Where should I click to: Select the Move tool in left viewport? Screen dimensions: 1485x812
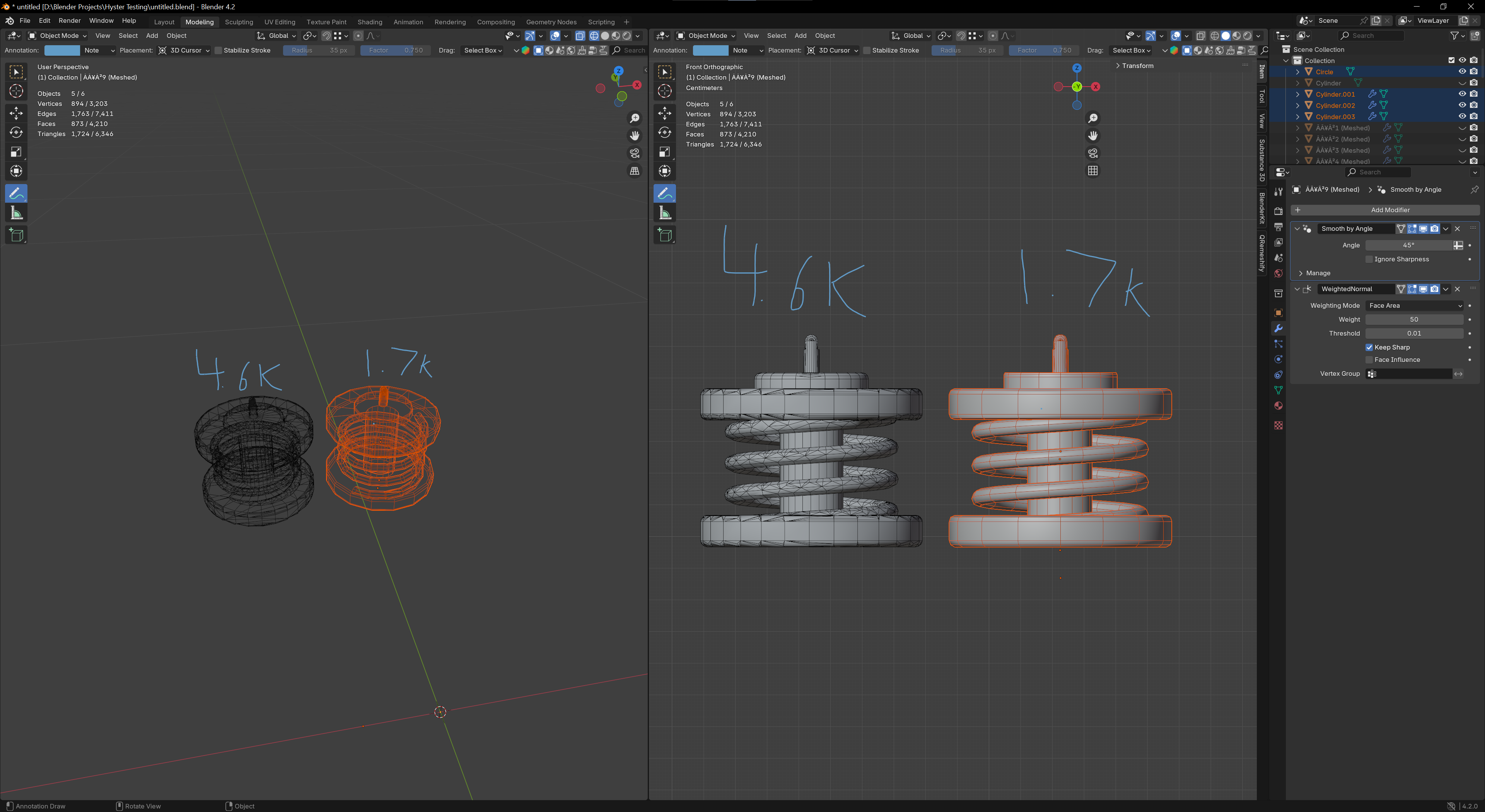(x=16, y=113)
